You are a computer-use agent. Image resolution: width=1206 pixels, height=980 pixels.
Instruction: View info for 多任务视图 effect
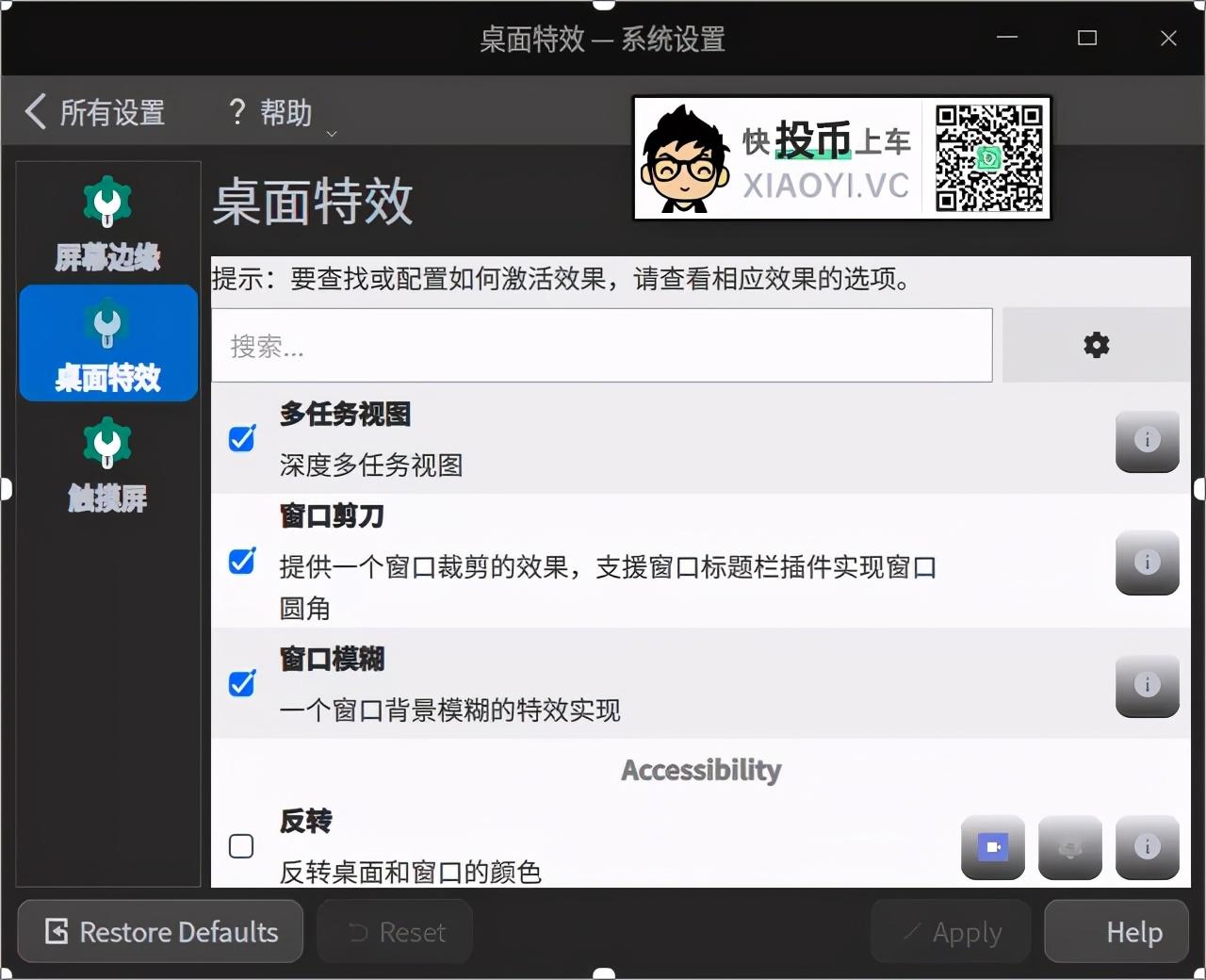pos(1147,441)
